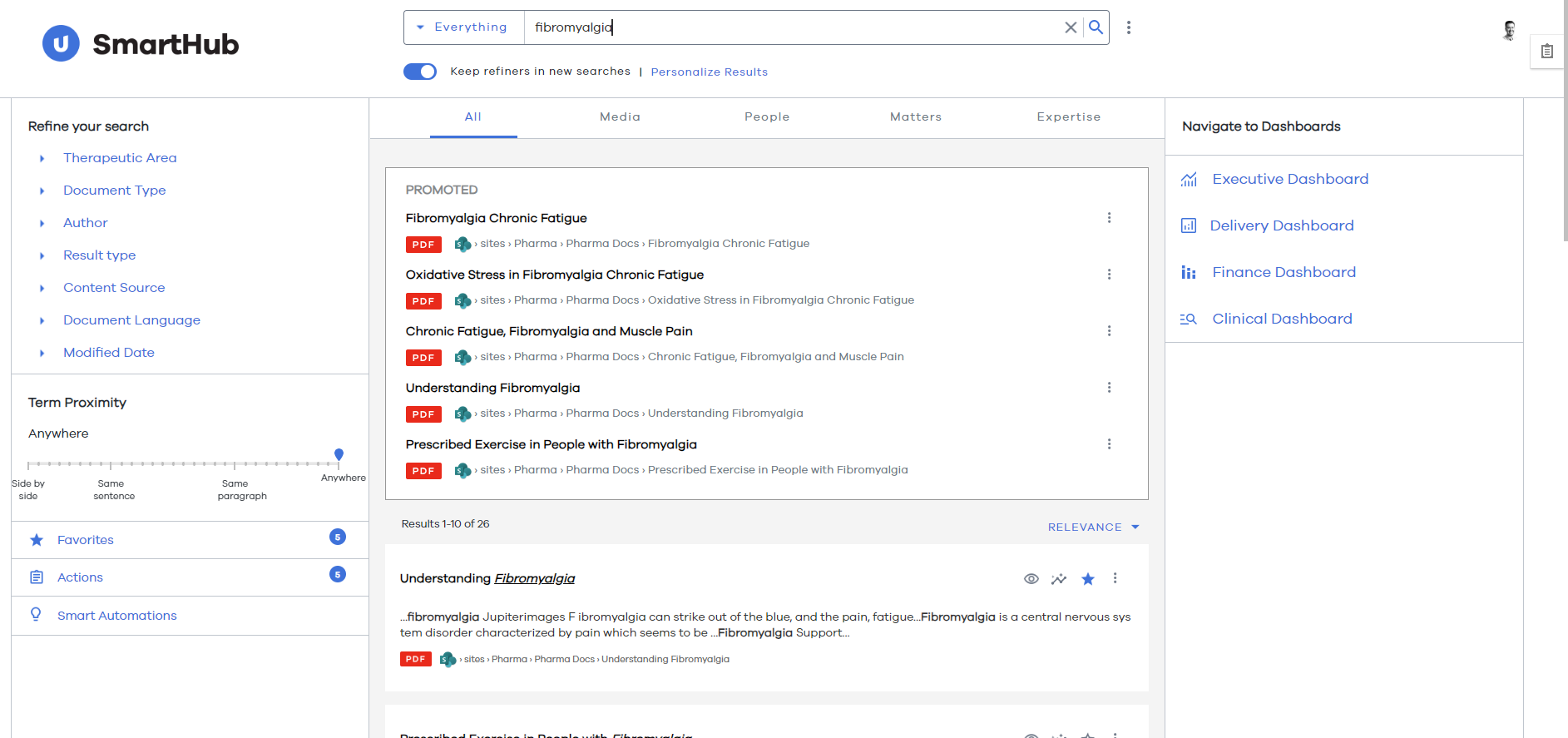Open the search bar three-dot options menu
The width and height of the screenshot is (1568, 738).
point(1129,27)
